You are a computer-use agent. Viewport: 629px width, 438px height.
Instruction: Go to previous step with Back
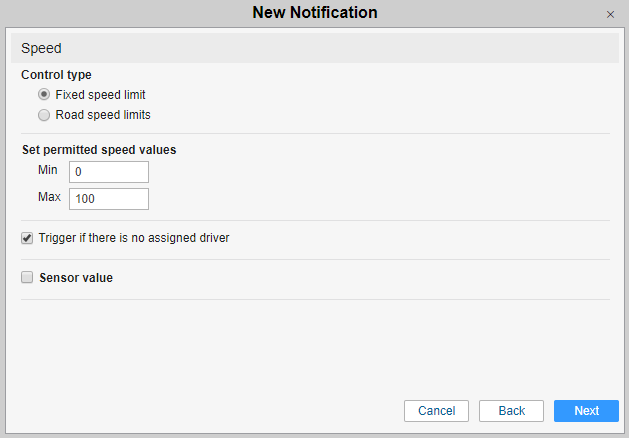[511, 411]
